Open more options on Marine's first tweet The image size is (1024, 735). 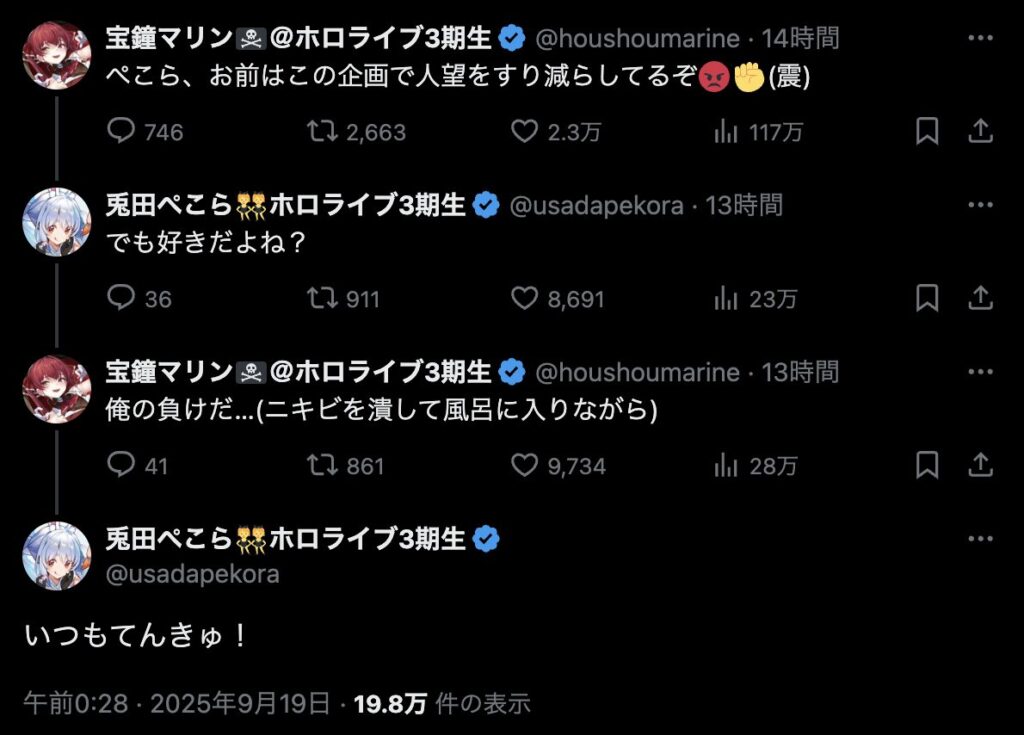981,39
